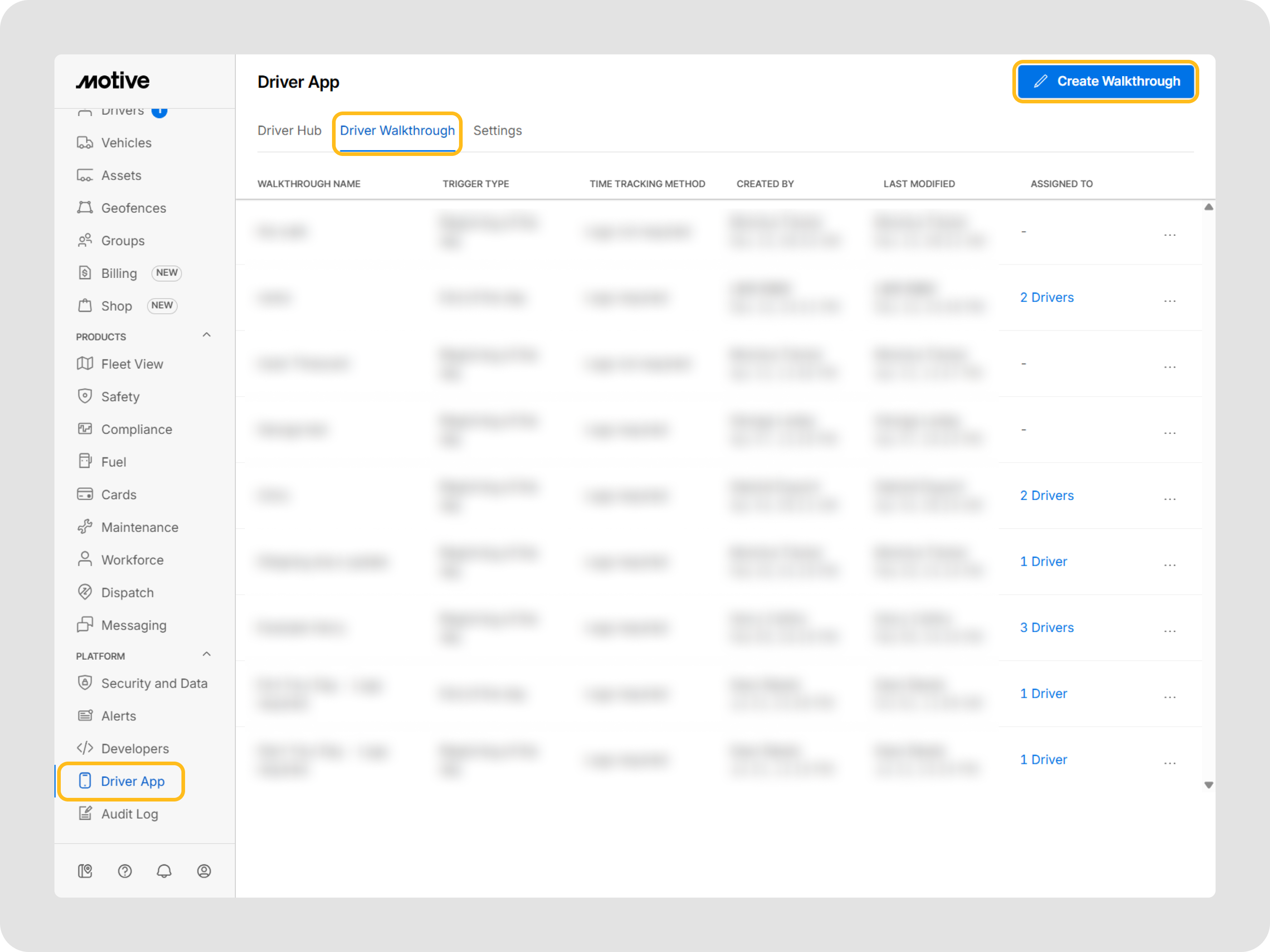Image resolution: width=1270 pixels, height=952 pixels.
Task: Open the Vehicles sidebar icon
Action: pos(85,143)
